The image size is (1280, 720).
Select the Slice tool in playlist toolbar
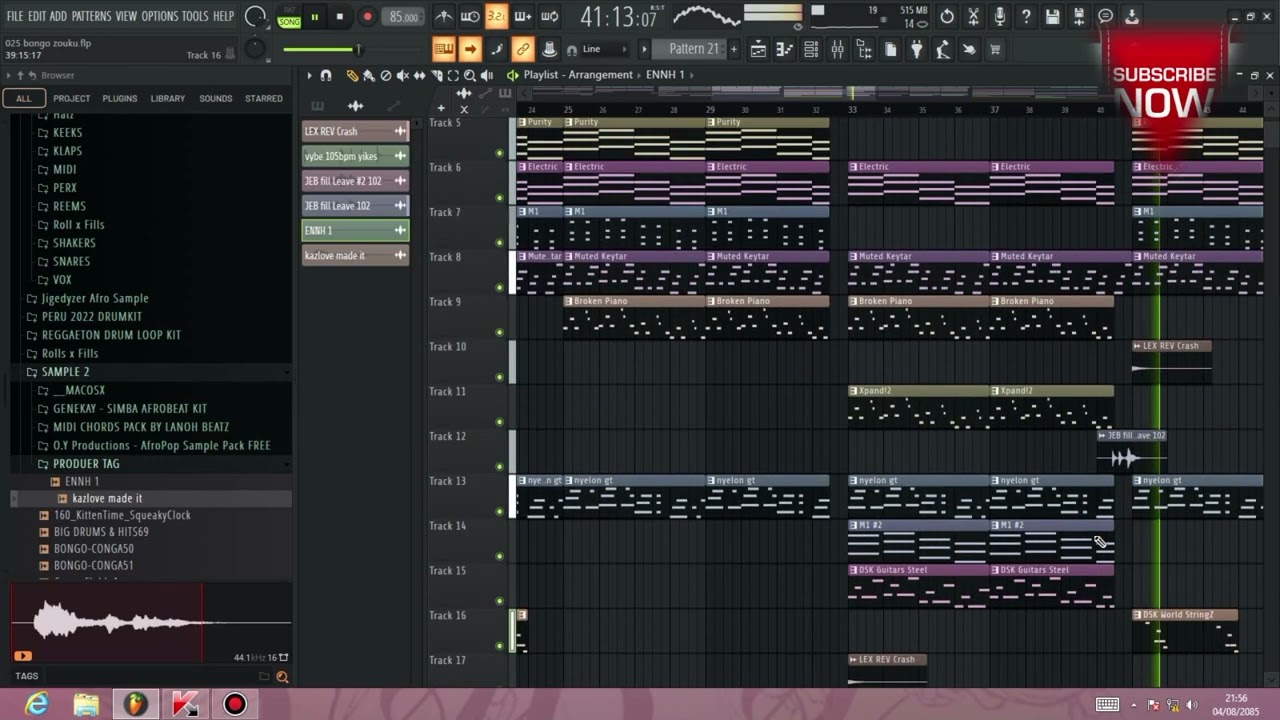[436, 75]
